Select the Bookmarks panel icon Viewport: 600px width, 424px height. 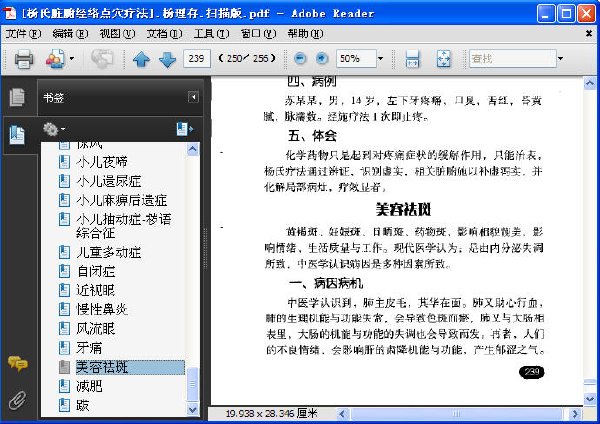click(x=17, y=135)
